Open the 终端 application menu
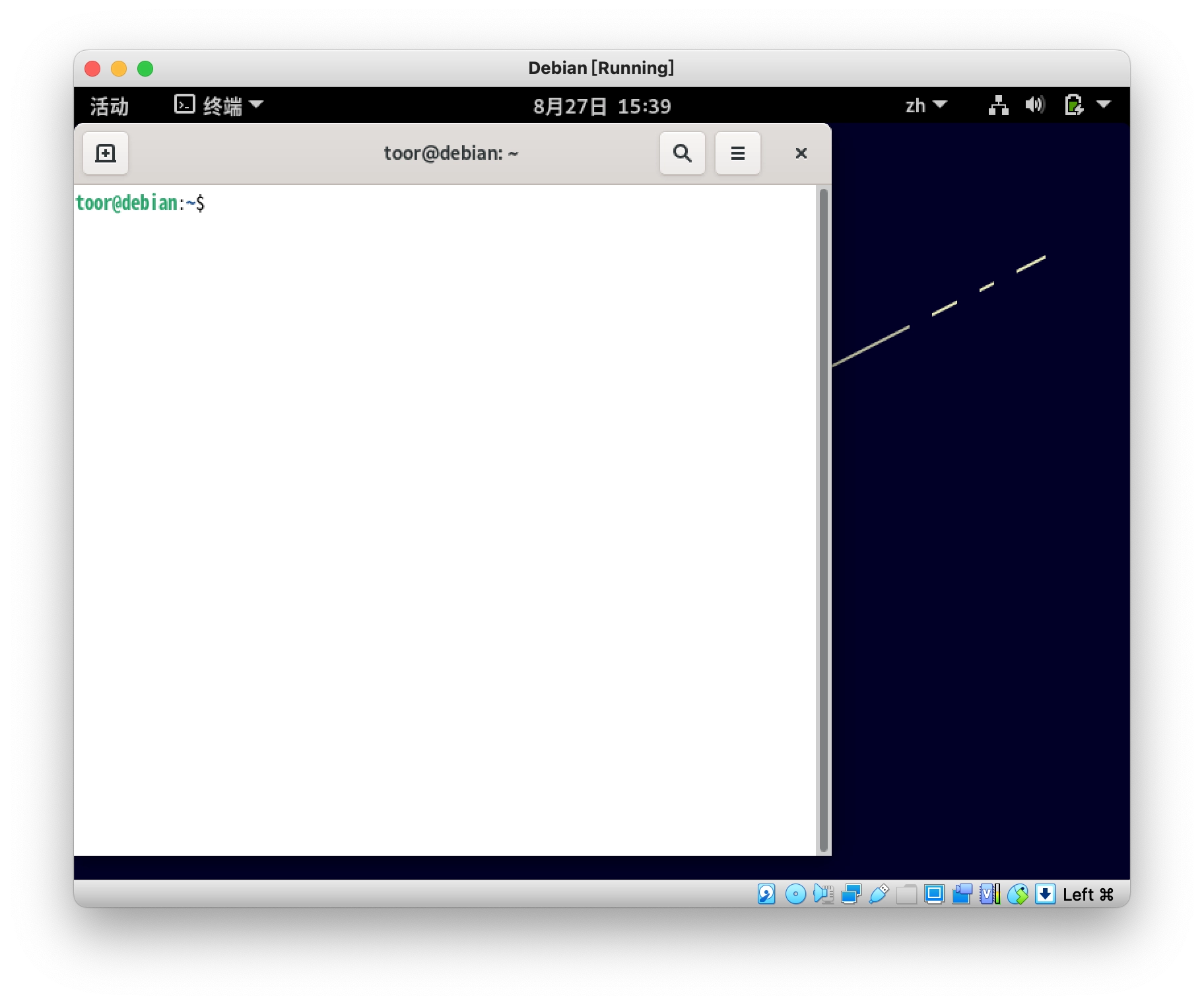This screenshot has height=1005, width=1204. pyautogui.click(x=218, y=106)
